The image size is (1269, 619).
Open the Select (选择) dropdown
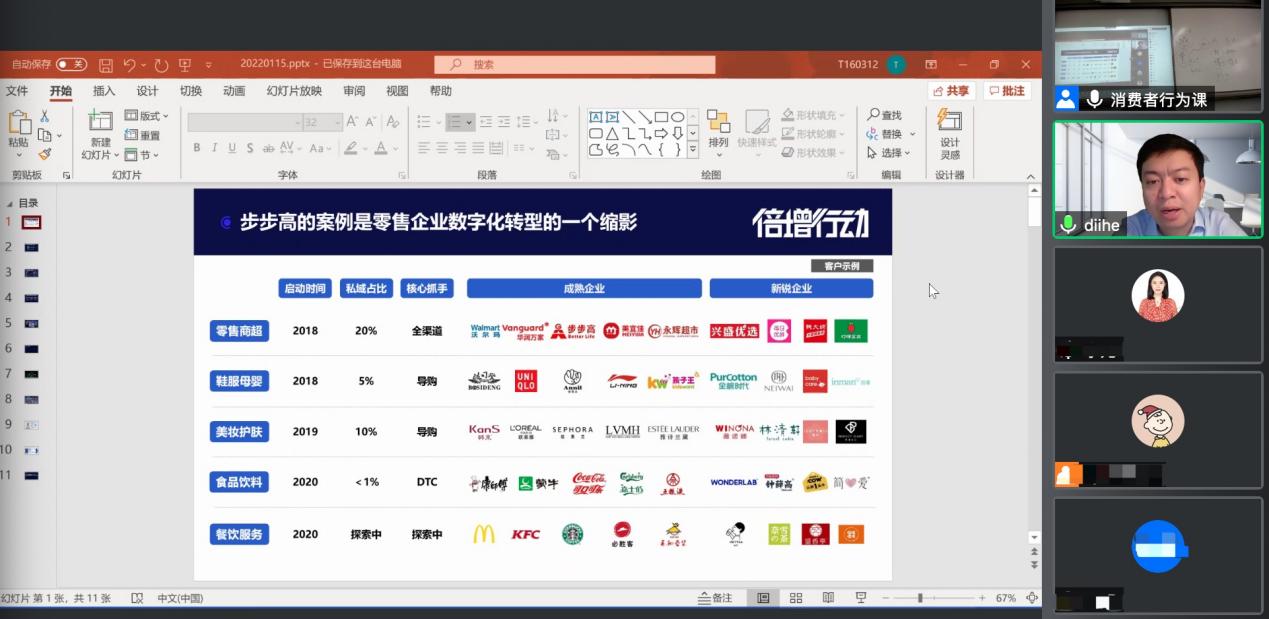pos(889,153)
